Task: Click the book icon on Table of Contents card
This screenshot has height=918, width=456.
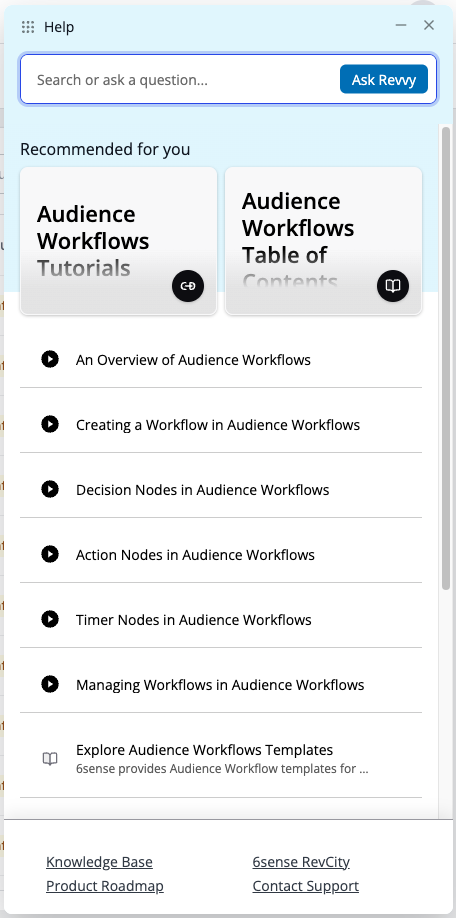Action: click(393, 286)
